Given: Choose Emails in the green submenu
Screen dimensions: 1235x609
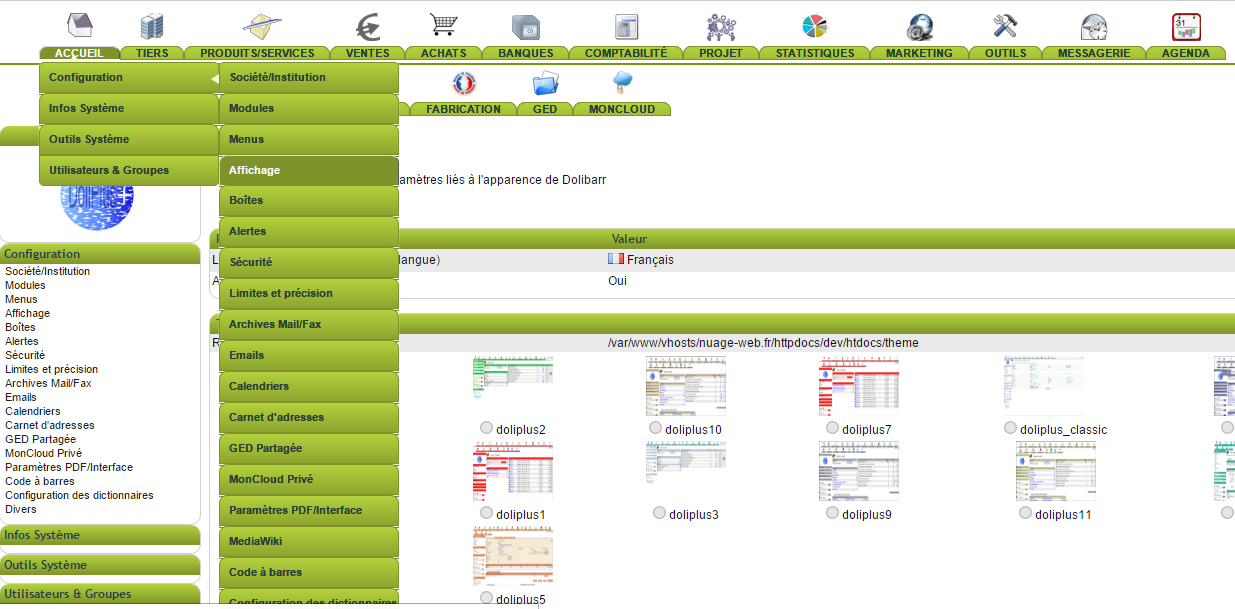Looking at the screenshot, I should pos(309,356).
